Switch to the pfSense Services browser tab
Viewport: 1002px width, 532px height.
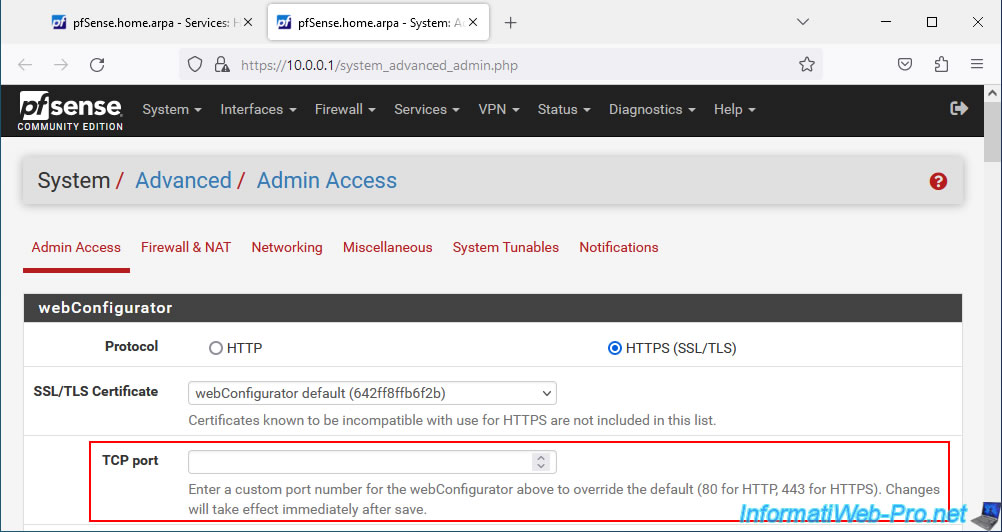(151, 23)
